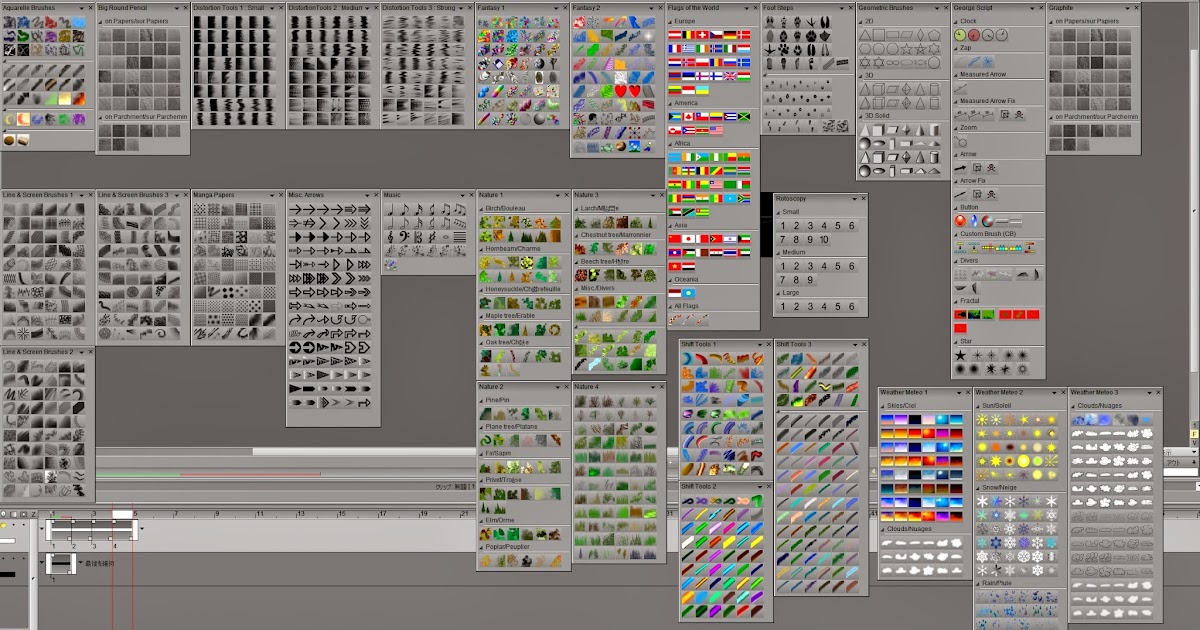
Task: Choose the United Kingdom flag in Europe section
Action: 730,76
